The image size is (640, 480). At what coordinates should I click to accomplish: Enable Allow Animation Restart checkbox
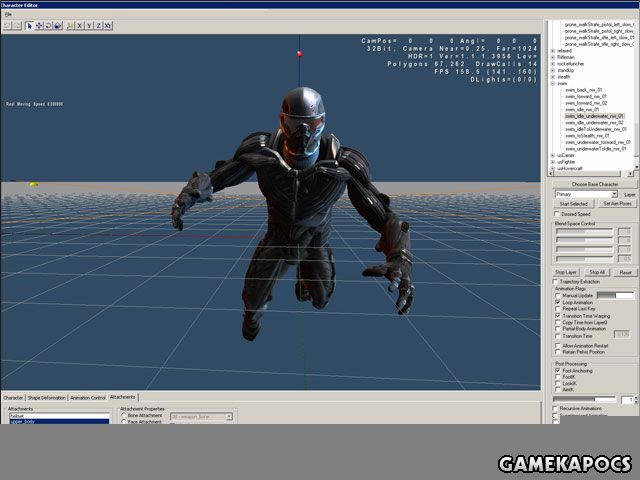pyautogui.click(x=558, y=346)
